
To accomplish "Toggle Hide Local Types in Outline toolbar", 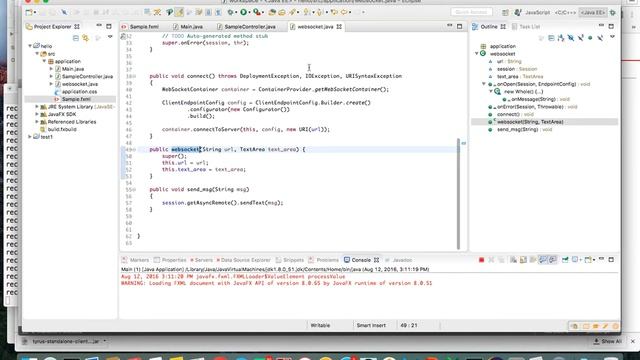I will click(x=600, y=38).
